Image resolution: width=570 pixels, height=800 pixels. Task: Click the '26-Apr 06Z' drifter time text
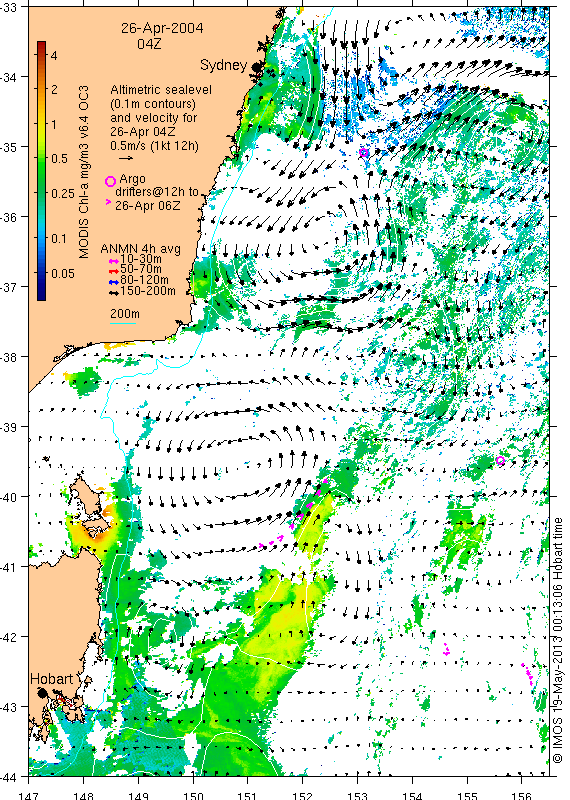point(146,206)
